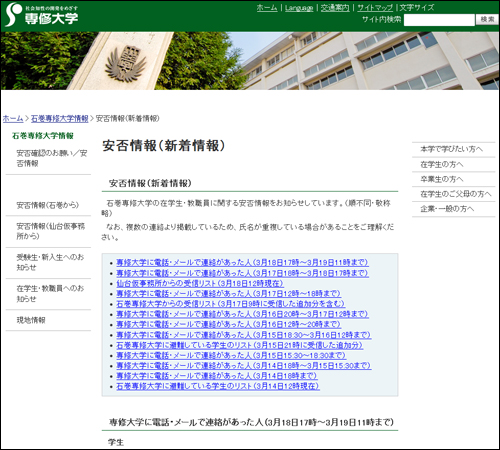
Task: Open the サイトマップ link
Action: (x=375, y=8)
